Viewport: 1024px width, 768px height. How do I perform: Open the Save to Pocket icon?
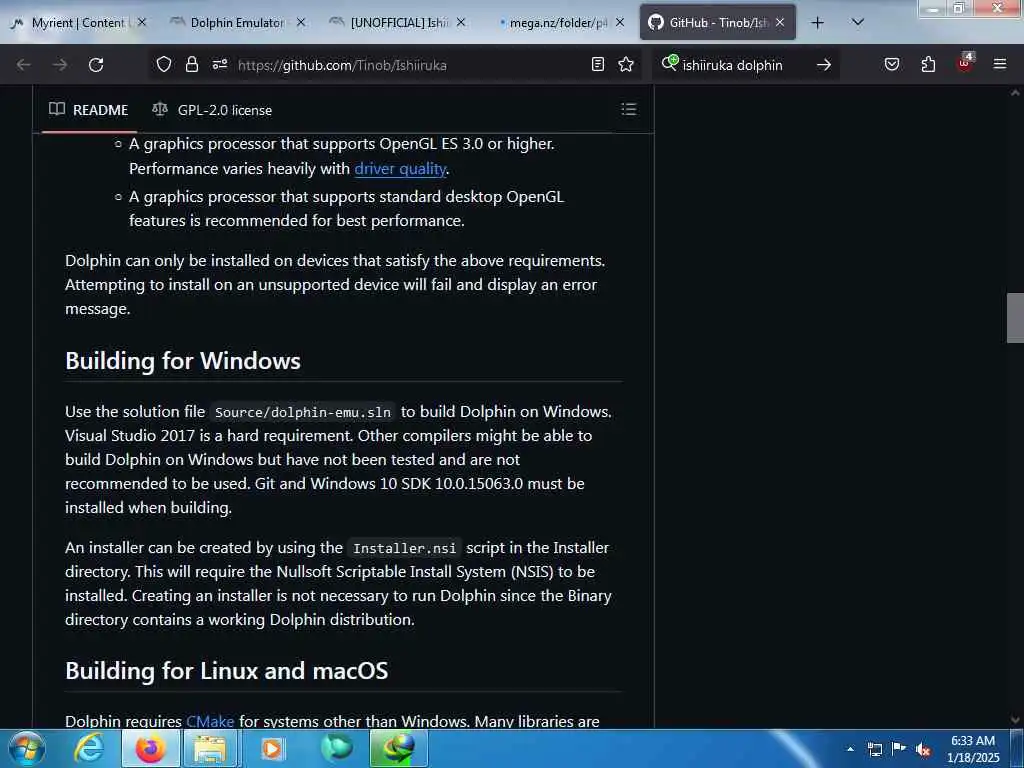click(892, 64)
